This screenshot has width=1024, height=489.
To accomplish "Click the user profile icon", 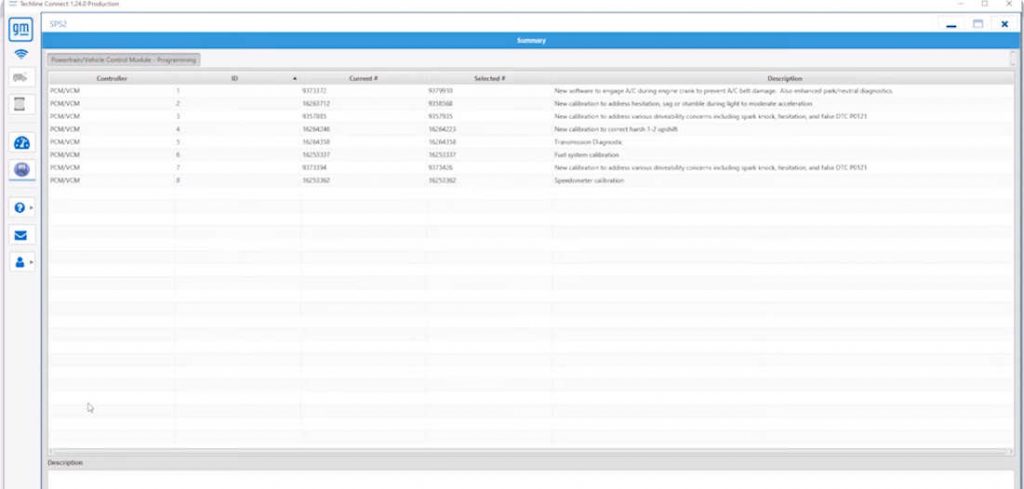I will coord(19,262).
